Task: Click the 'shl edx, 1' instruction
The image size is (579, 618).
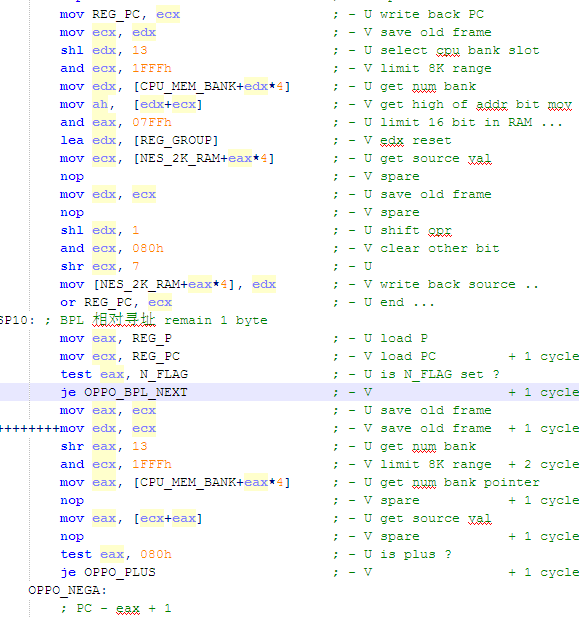Action: (100, 230)
